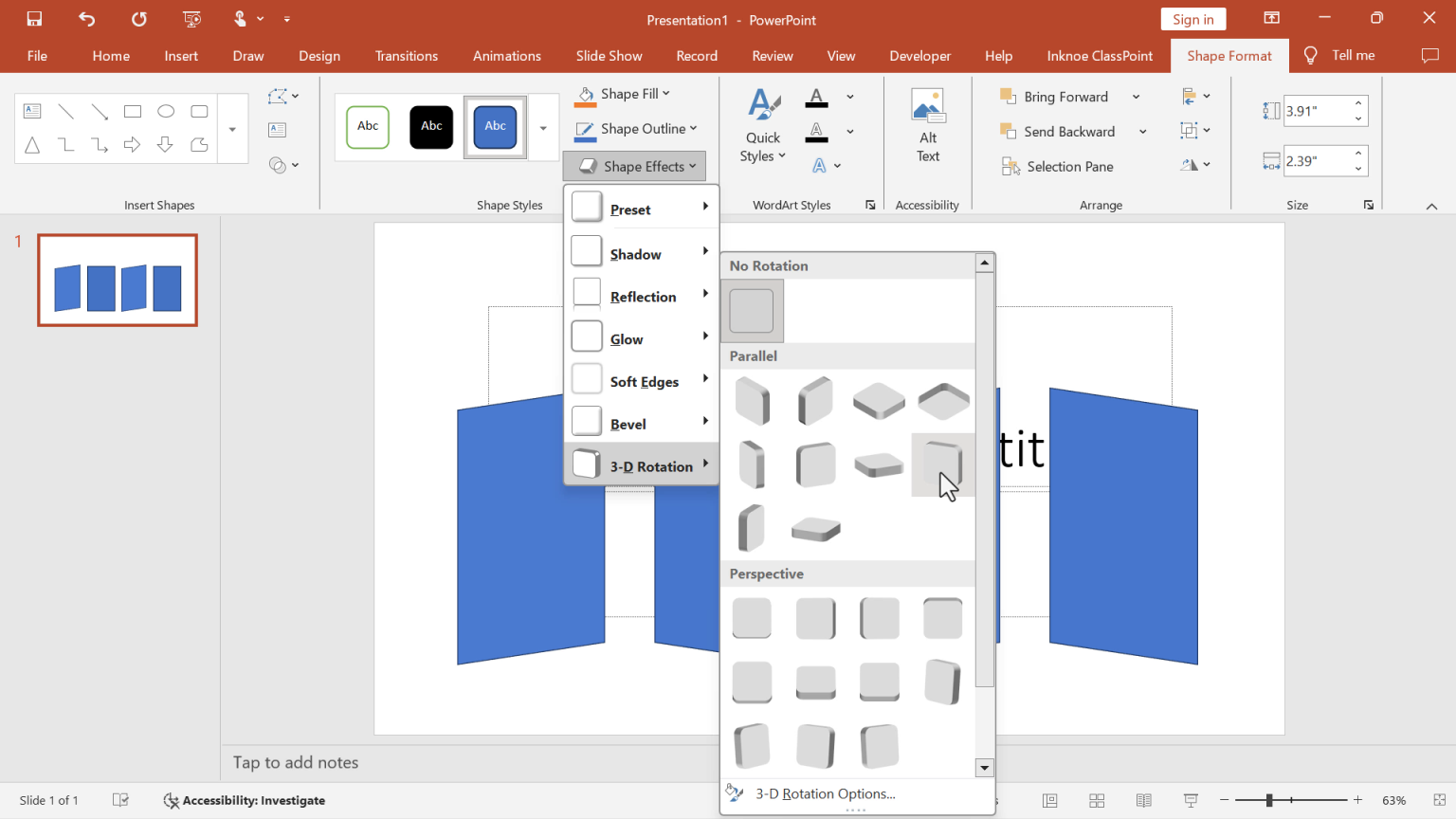Select the No Rotation option
Image resolution: width=1456 pixels, height=819 pixels.
pyautogui.click(x=752, y=311)
